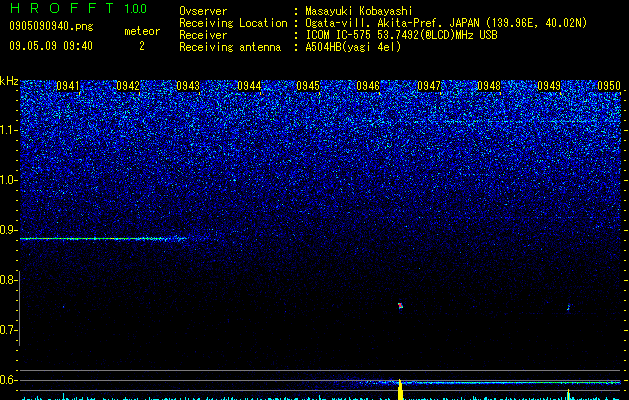629x400 pixels.
Task: Click the 0950 time marker
Action: click(x=609, y=86)
